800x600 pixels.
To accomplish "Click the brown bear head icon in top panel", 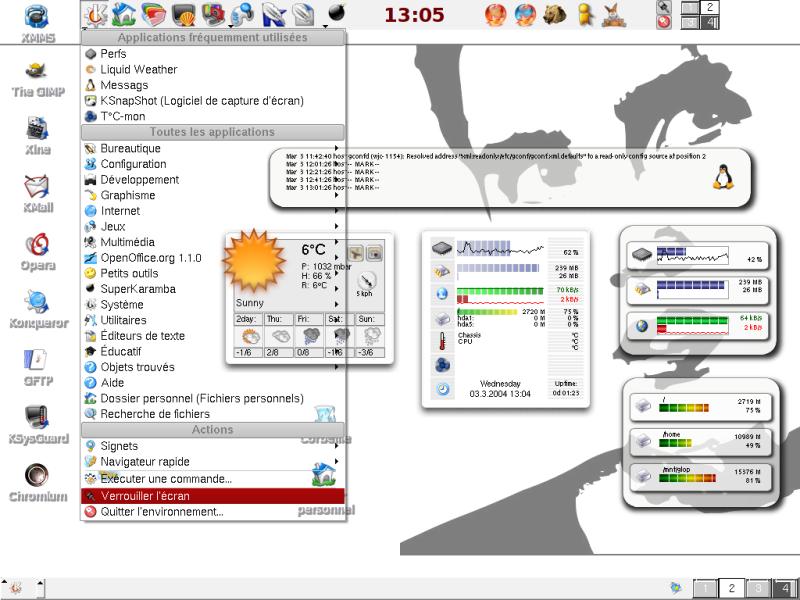I will click(x=554, y=14).
